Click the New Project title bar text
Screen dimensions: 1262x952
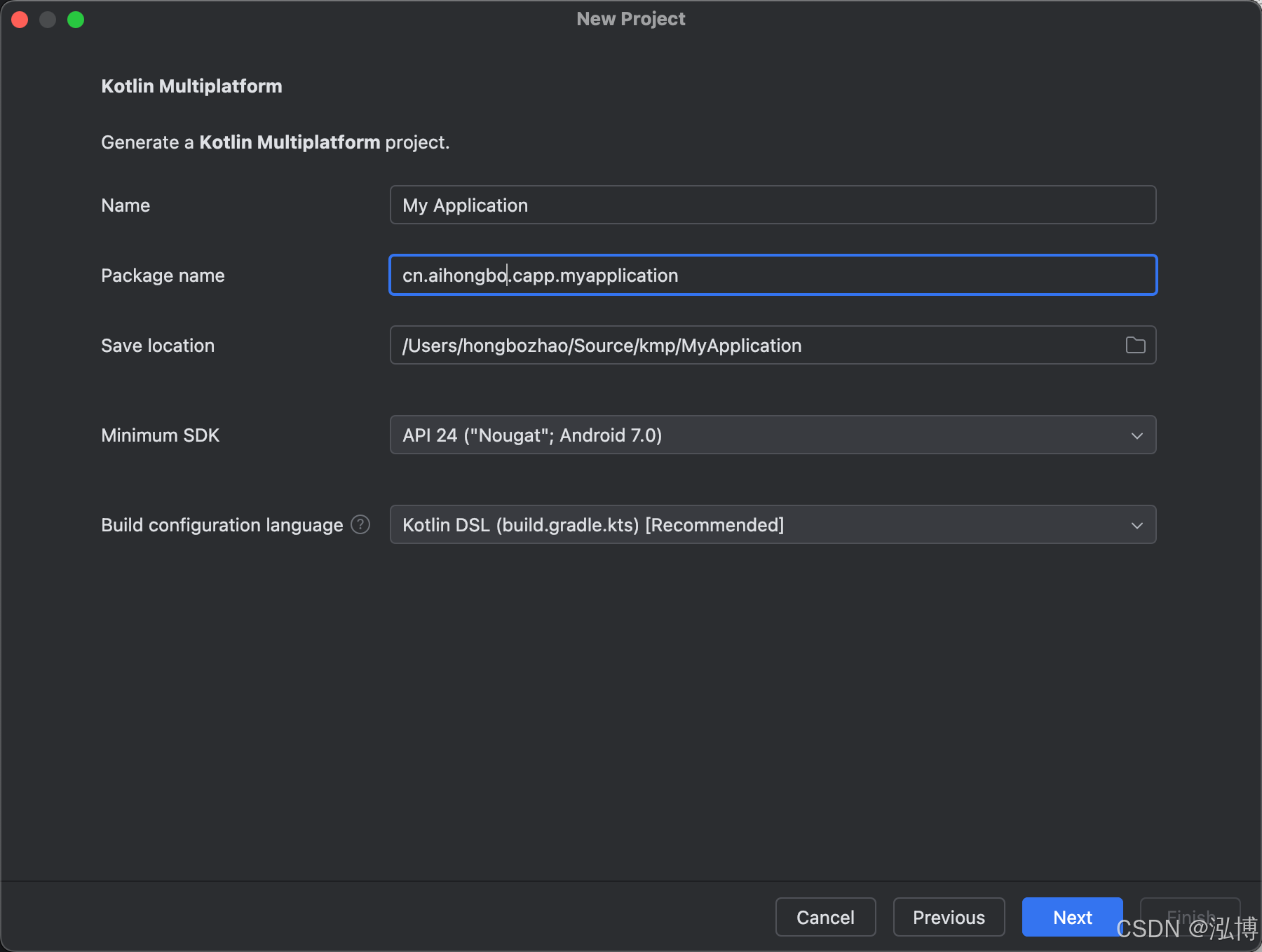coord(631,19)
